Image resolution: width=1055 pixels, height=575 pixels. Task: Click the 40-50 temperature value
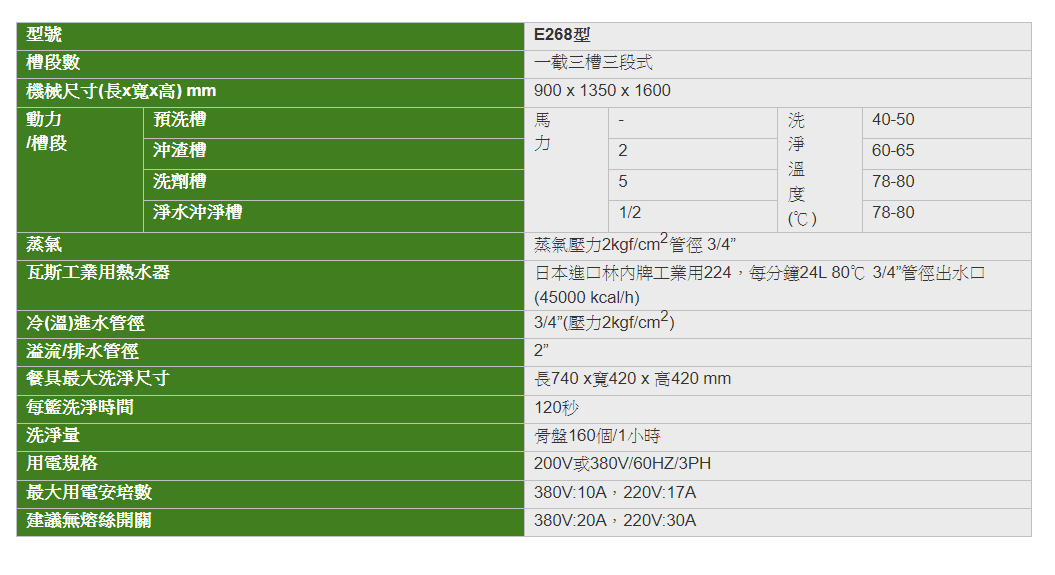pyautogui.click(x=893, y=120)
